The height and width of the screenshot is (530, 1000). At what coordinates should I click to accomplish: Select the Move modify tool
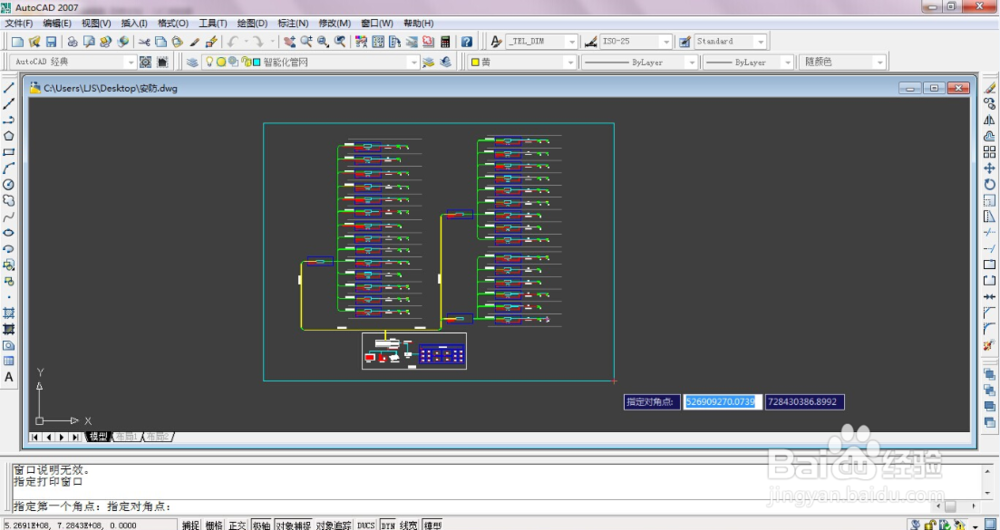989,168
